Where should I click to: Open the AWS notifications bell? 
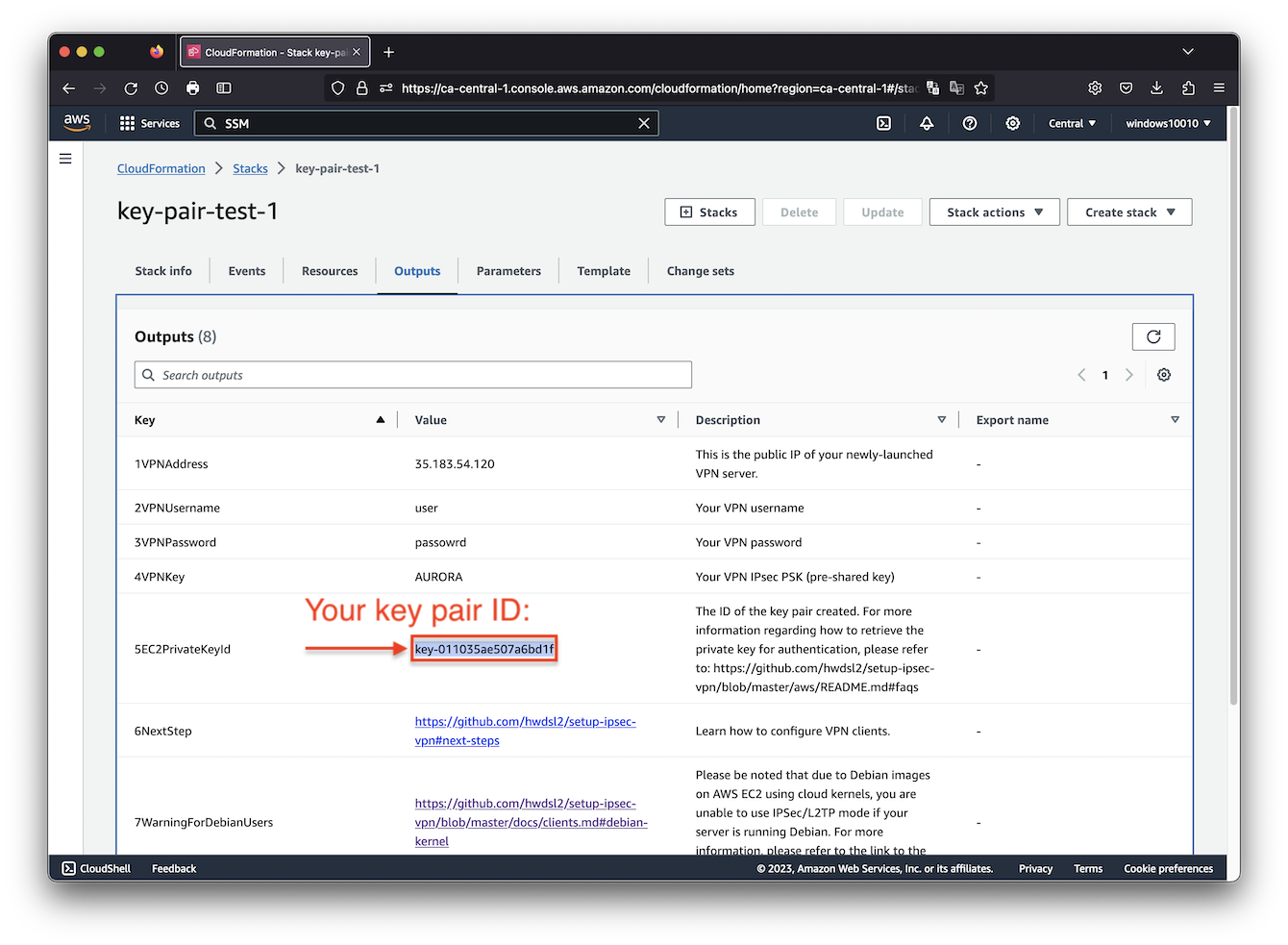(927, 123)
